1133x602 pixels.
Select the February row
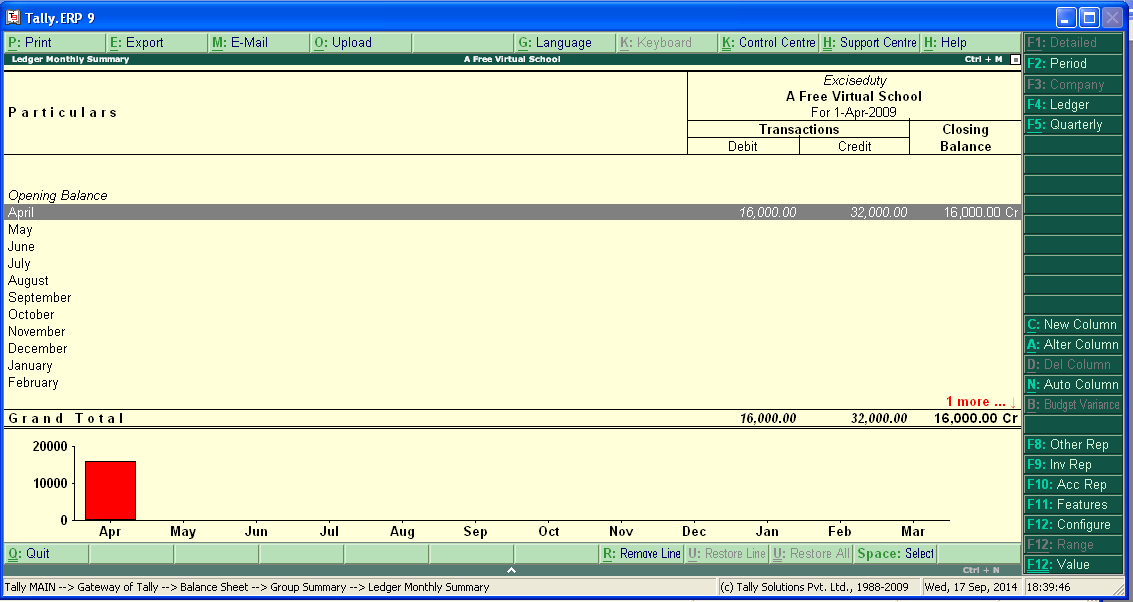pyautogui.click(x=512, y=382)
